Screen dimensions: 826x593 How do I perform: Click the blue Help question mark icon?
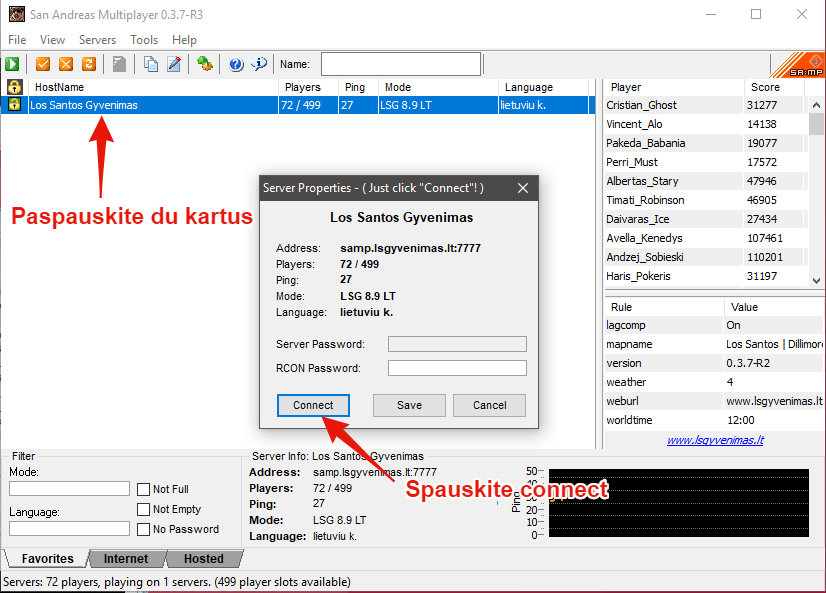[x=236, y=64]
